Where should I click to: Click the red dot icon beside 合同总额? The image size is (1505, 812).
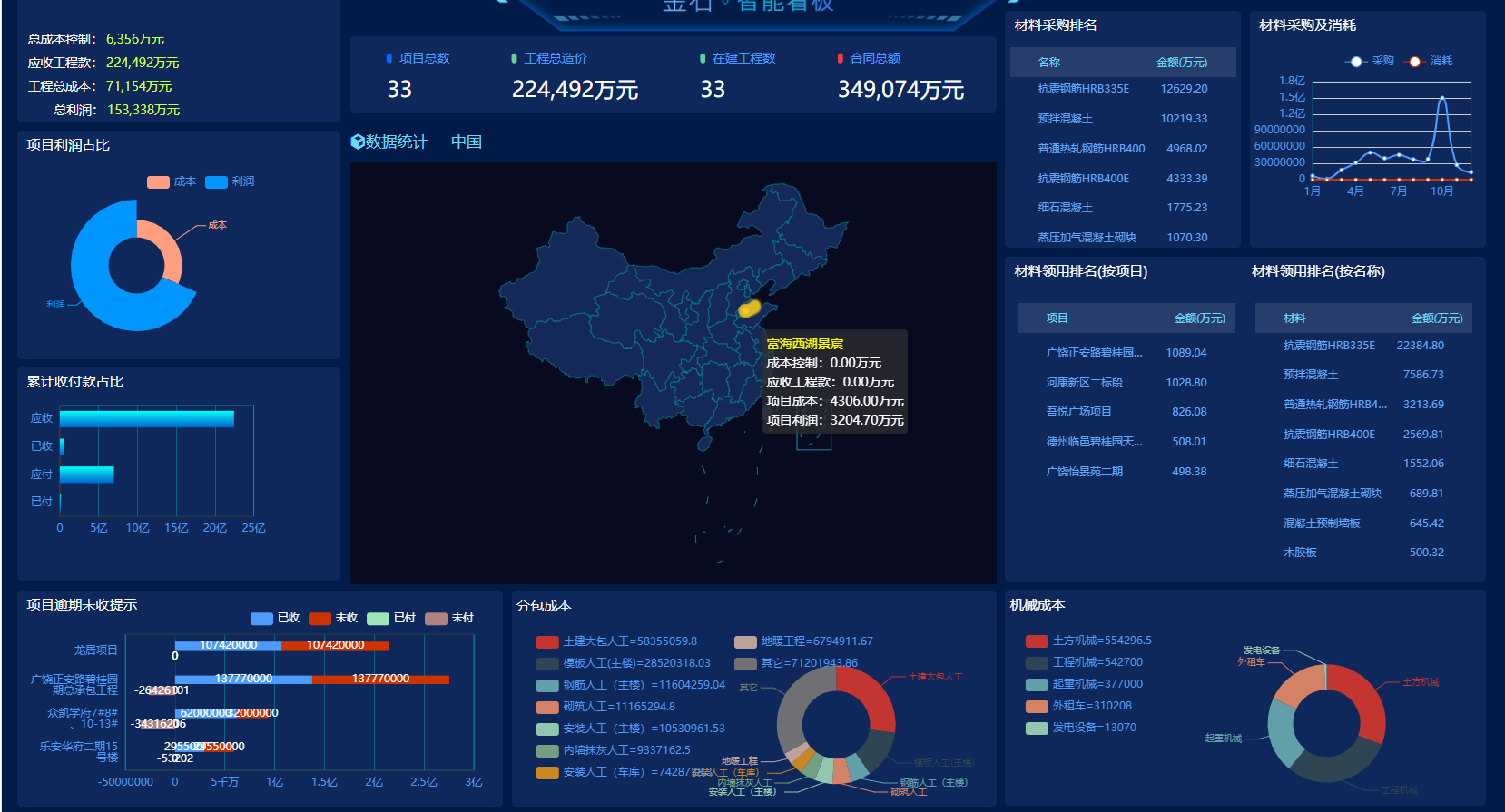tap(841, 58)
